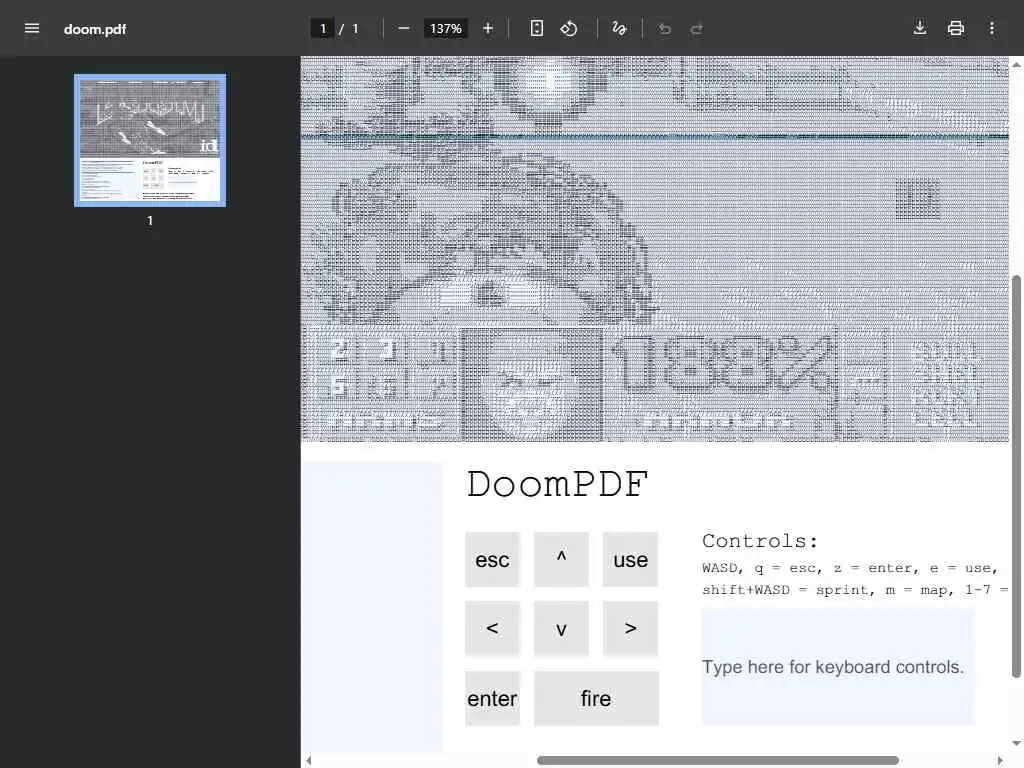Click the < turn left button
This screenshot has width=1024, height=768.
click(492, 628)
